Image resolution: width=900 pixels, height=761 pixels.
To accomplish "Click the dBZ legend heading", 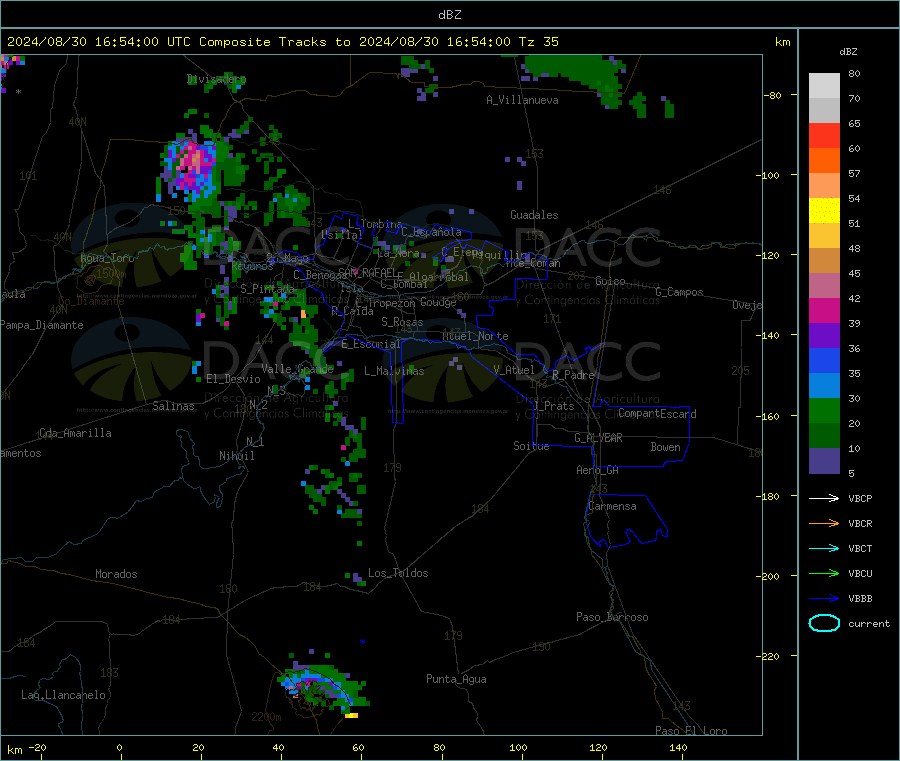I will 848,52.
